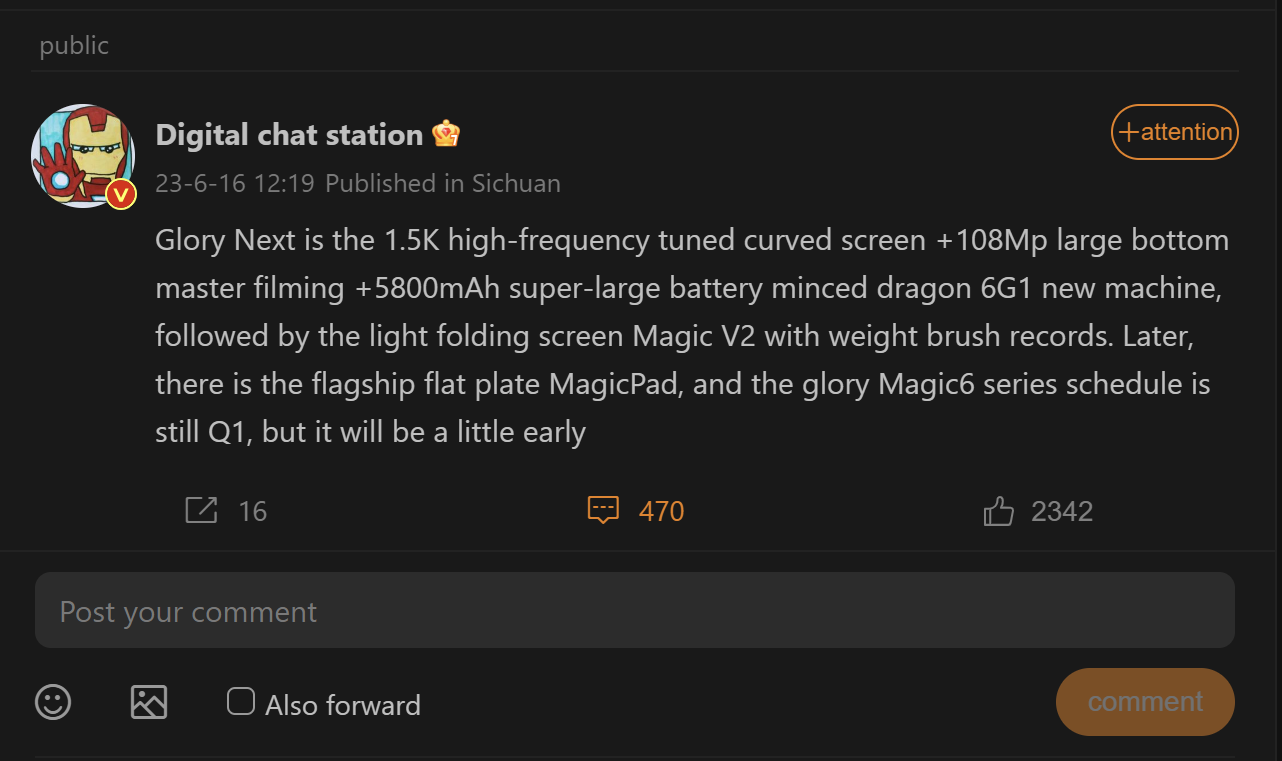Follow user with the +attention button
The width and height of the screenshot is (1282, 761).
[x=1175, y=132]
